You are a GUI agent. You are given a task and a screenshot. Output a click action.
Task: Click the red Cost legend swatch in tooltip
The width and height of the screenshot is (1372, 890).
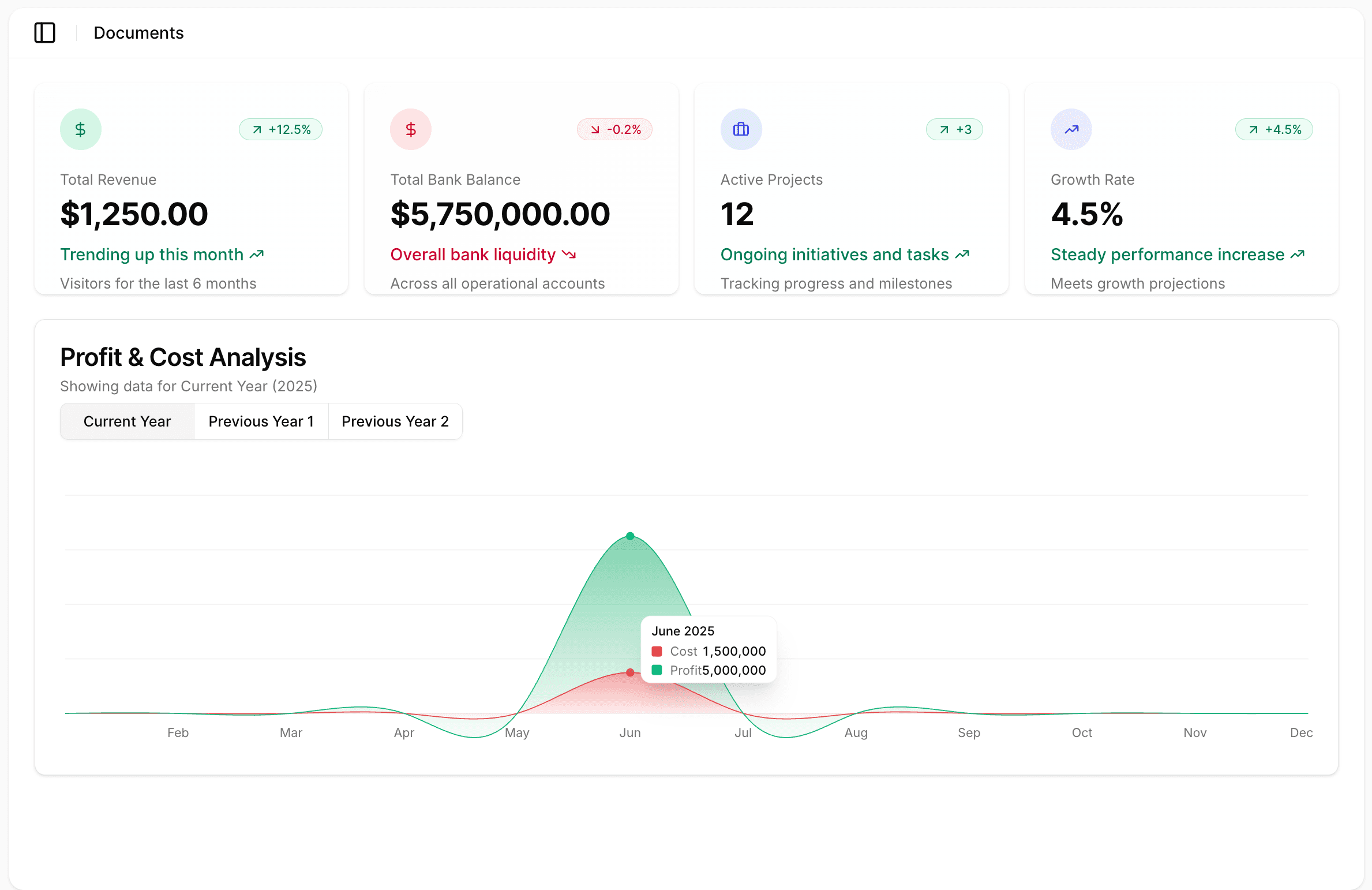[x=657, y=651]
